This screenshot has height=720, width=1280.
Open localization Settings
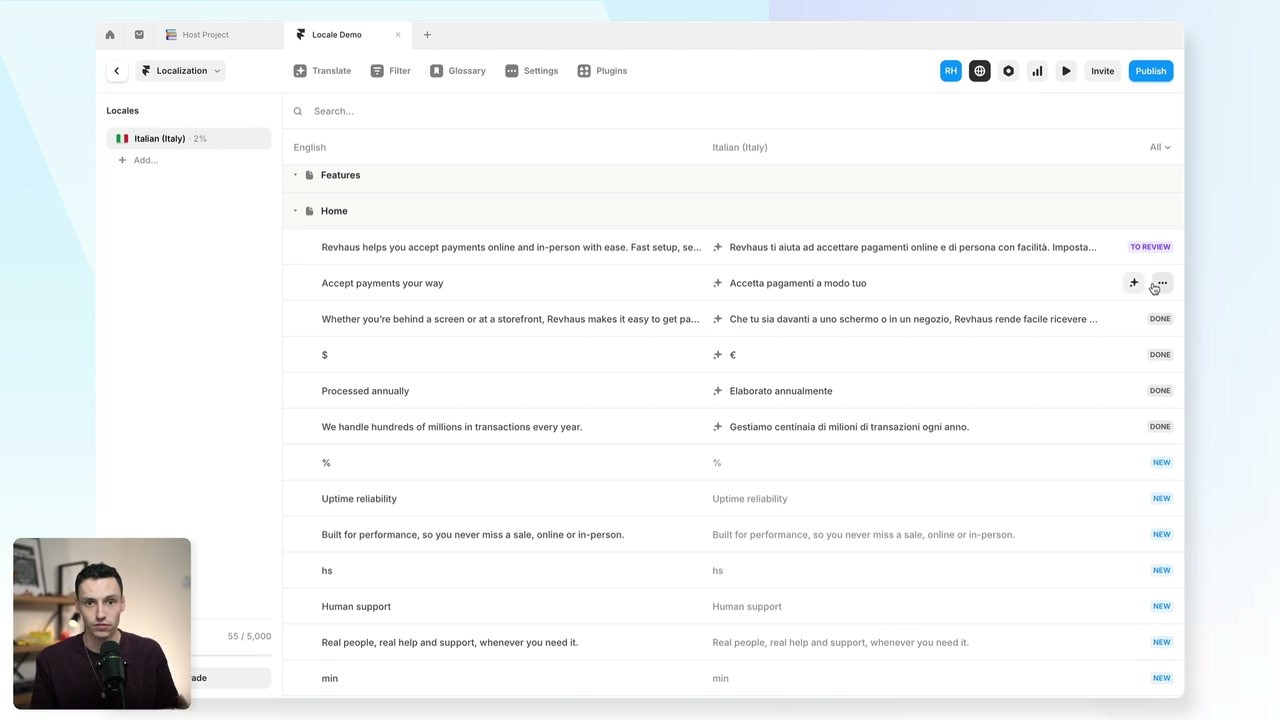pyautogui.click(x=532, y=71)
